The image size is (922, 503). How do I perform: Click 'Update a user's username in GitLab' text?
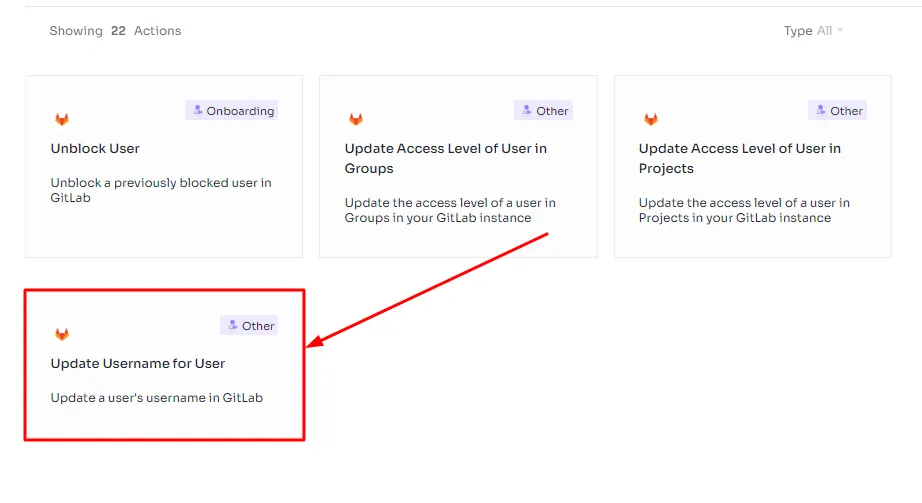tap(156, 398)
